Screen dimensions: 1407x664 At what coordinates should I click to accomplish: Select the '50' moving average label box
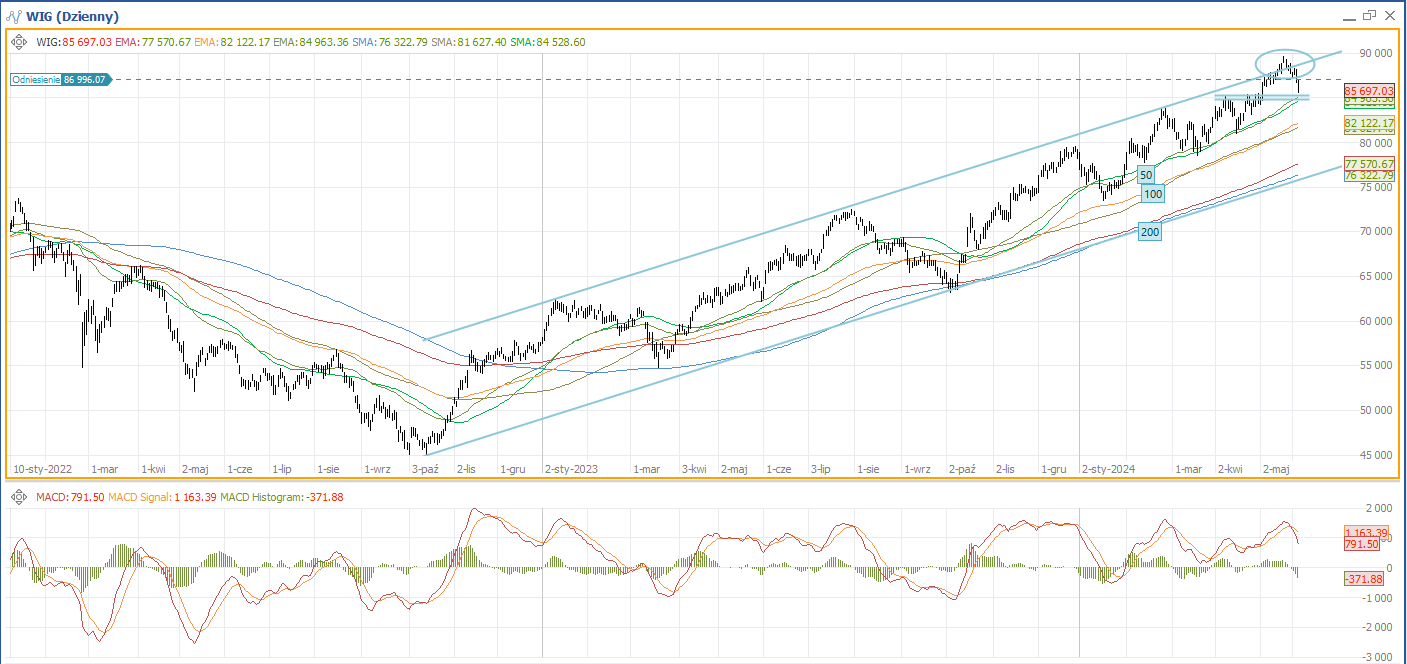point(1146,175)
